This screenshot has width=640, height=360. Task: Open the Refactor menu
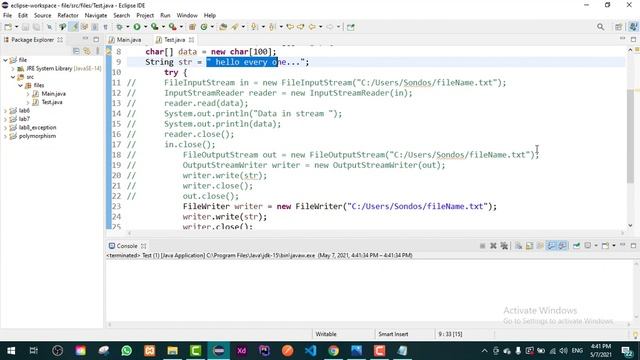coord(68,15)
